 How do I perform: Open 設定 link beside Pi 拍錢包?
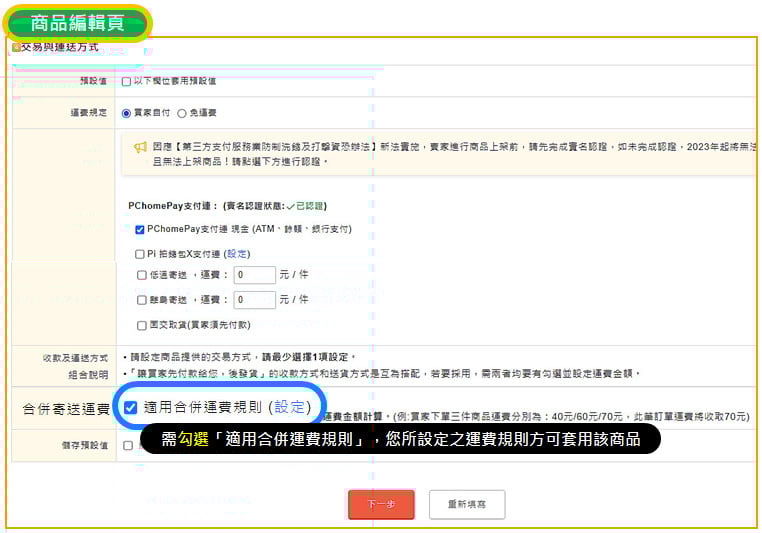tap(236, 254)
